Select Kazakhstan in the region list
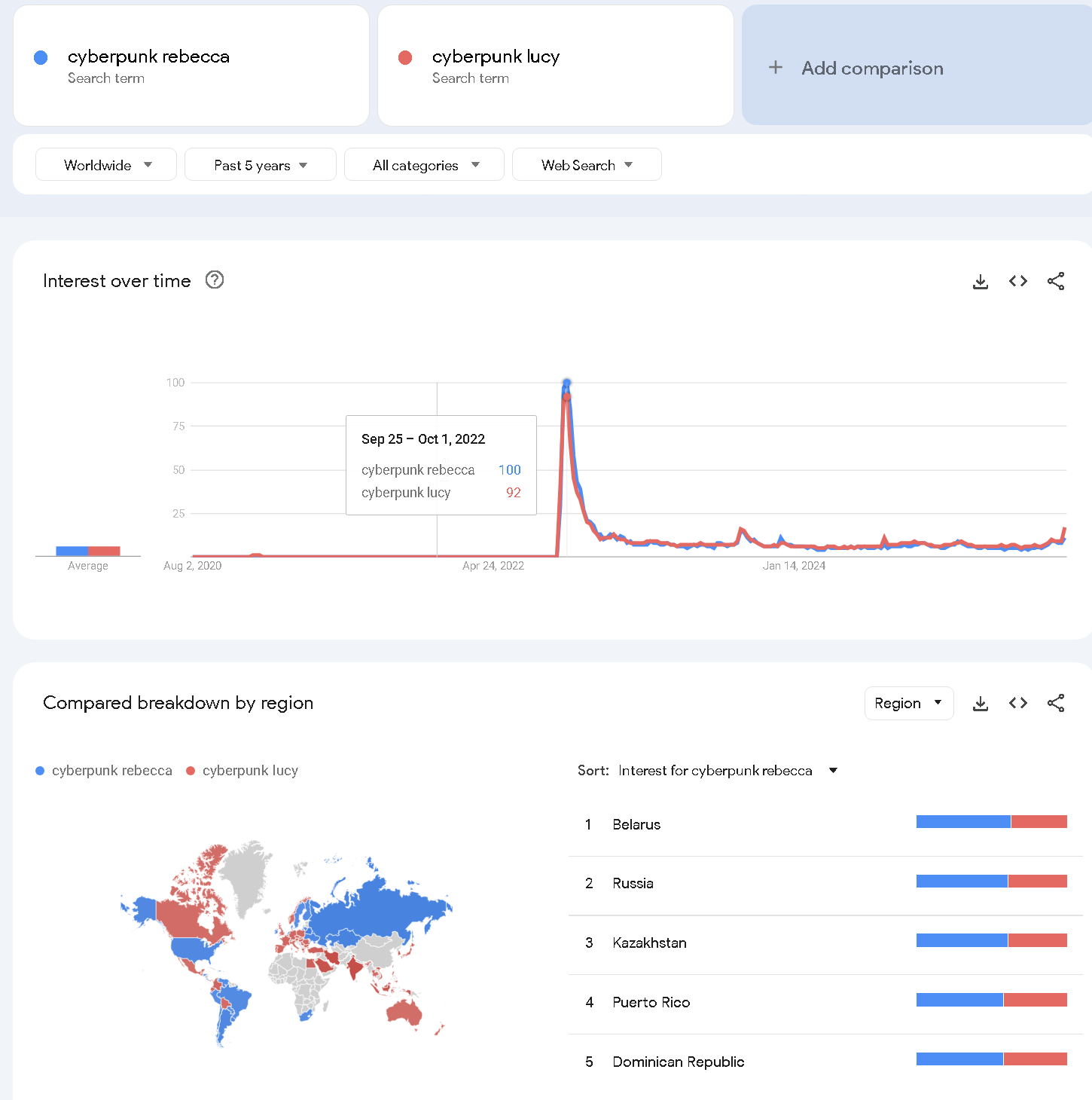 649,943
